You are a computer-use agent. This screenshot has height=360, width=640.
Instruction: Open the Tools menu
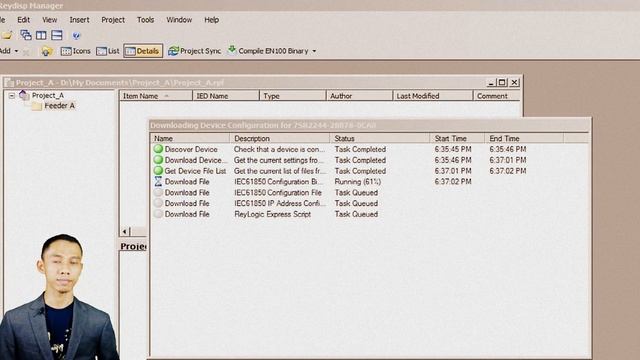(x=145, y=20)
